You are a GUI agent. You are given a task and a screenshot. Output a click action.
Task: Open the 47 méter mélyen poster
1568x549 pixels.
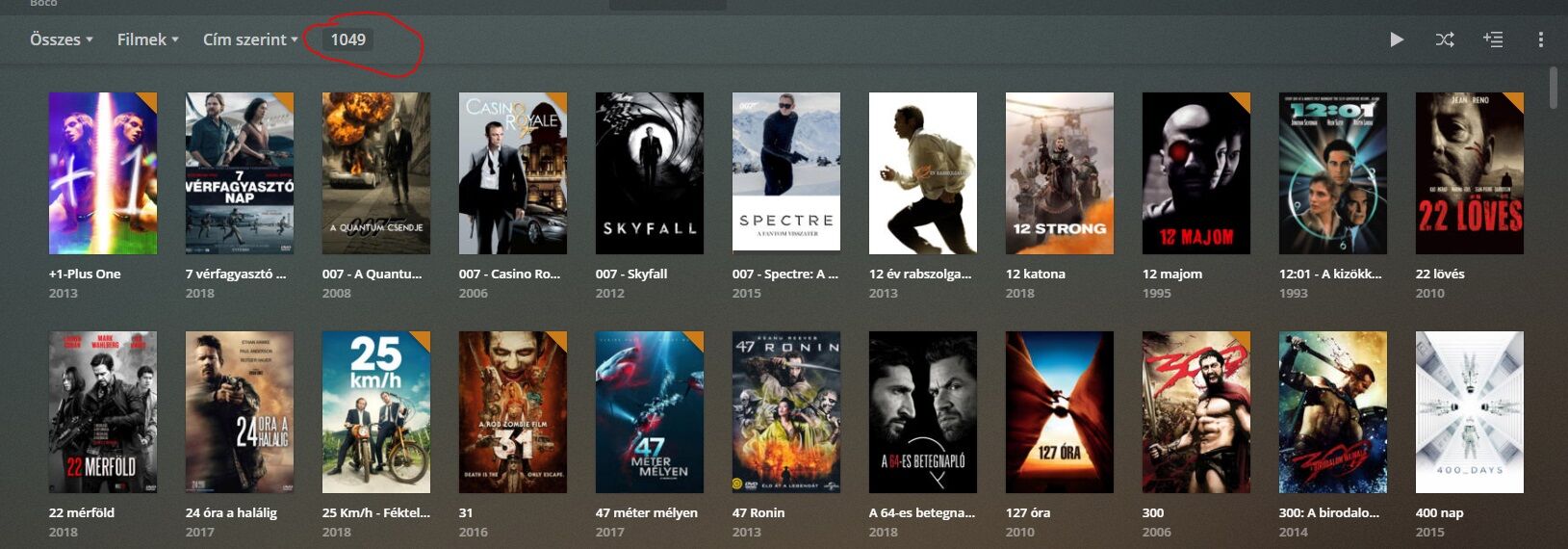650,412
